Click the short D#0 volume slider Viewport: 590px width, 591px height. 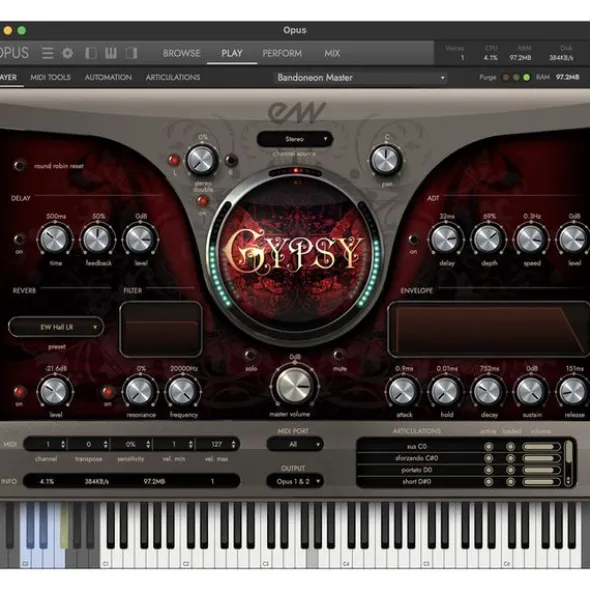pyautogui.click(x=541, y=482)
